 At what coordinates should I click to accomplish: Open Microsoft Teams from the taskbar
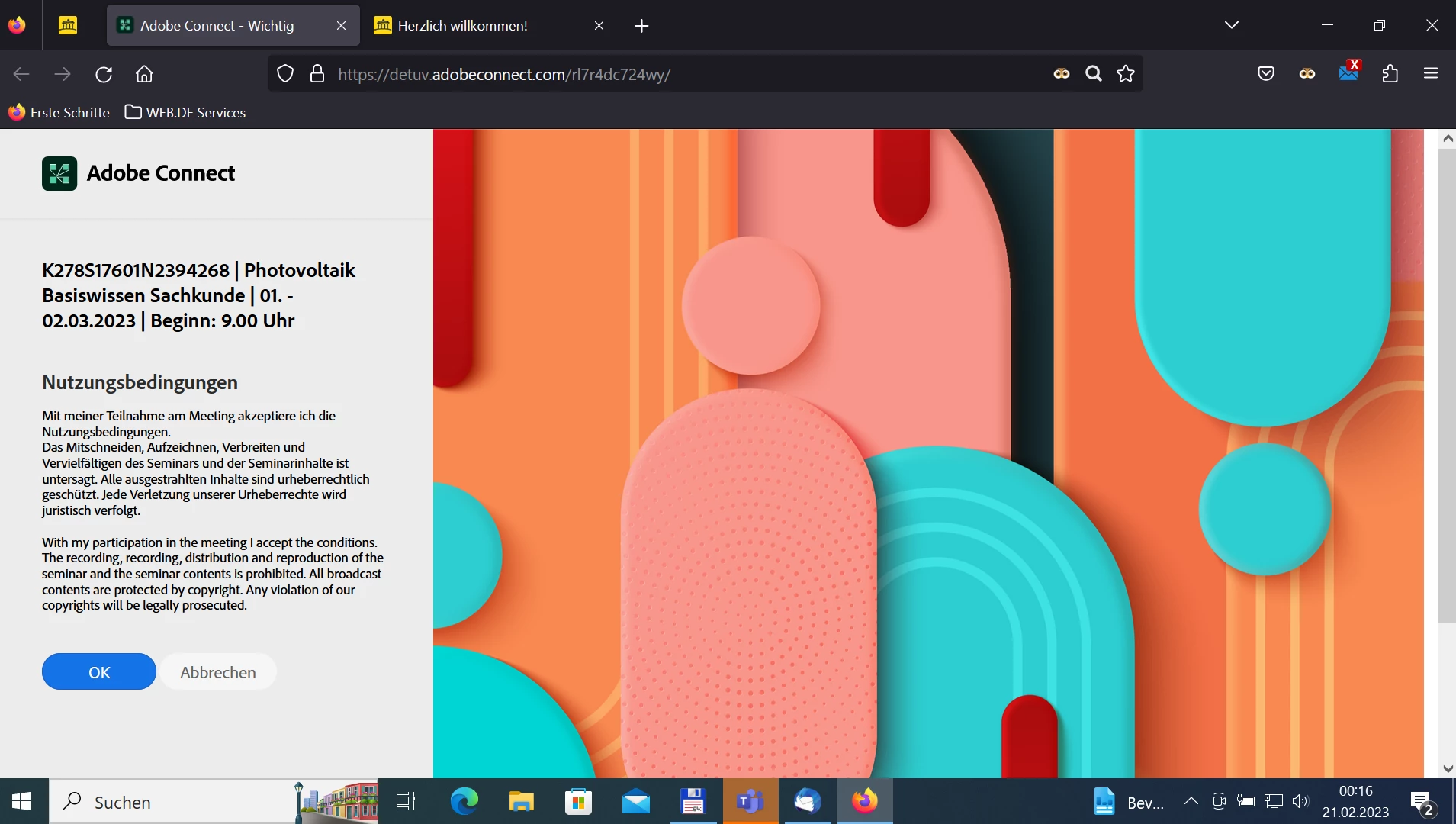[x=750, y=801]
